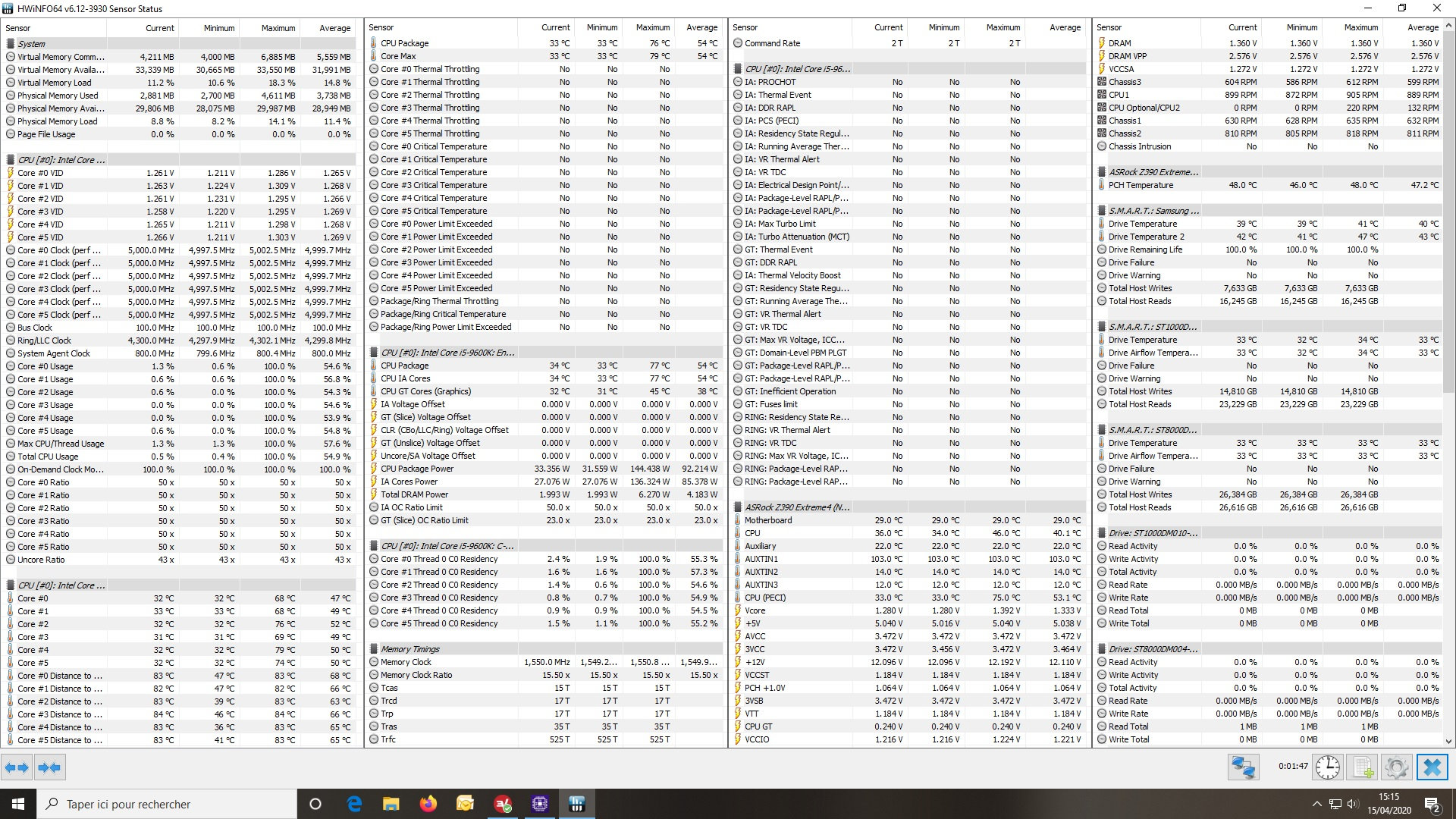1456x819 pixels.
Task: Select the ASRock Z390 Extreme4 section header
Action: [x=797, y=507]
